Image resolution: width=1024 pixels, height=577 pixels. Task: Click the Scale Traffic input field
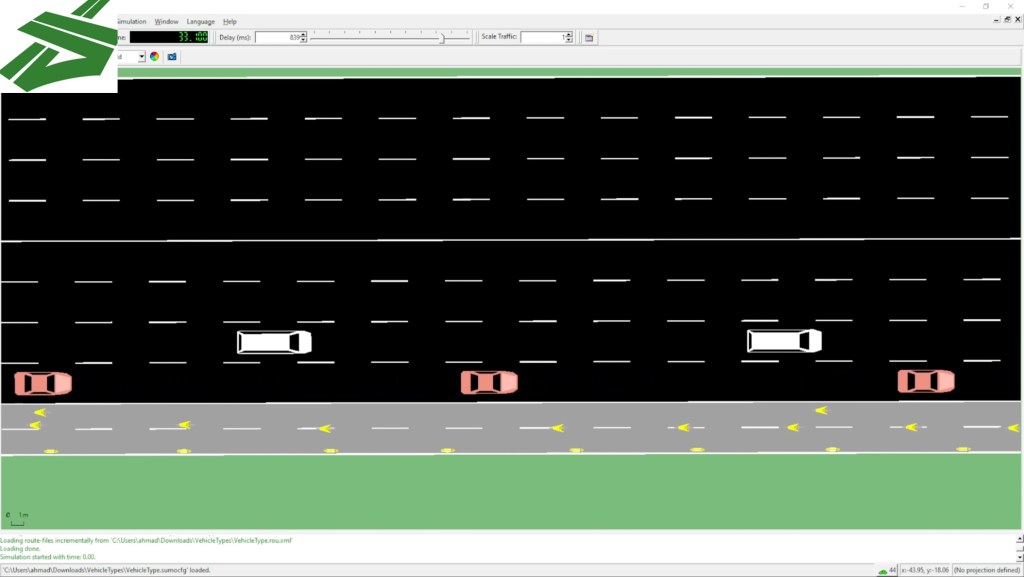point(541,38)
